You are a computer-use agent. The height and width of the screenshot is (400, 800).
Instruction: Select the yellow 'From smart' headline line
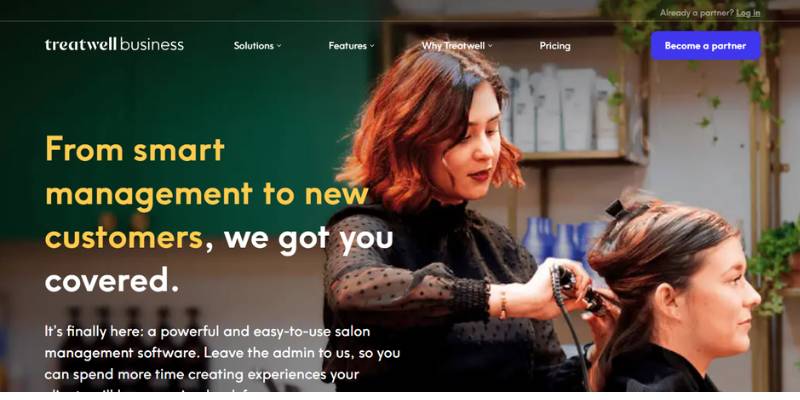click(135, 149)
